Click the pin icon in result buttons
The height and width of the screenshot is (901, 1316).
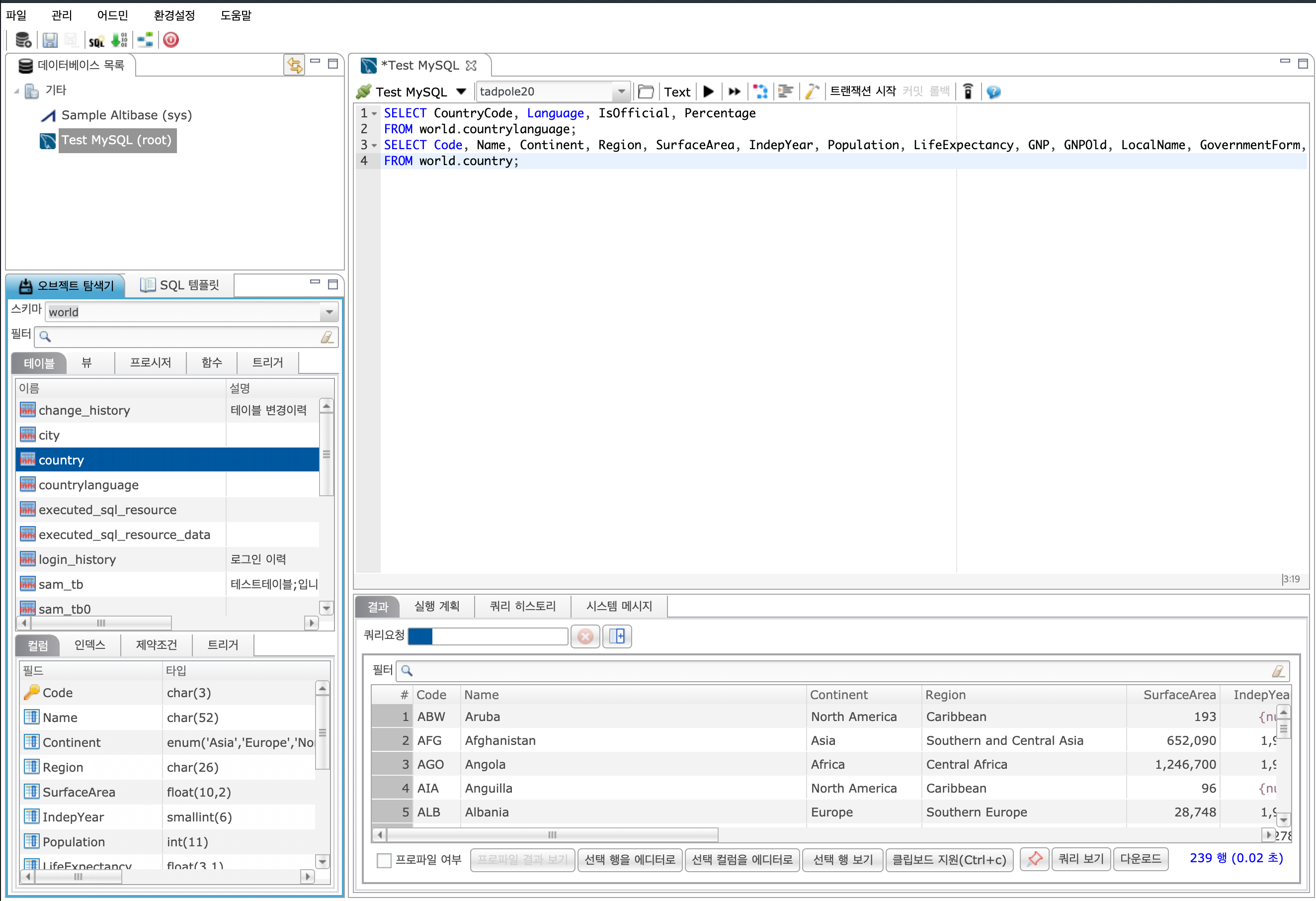pos(1035,859)
